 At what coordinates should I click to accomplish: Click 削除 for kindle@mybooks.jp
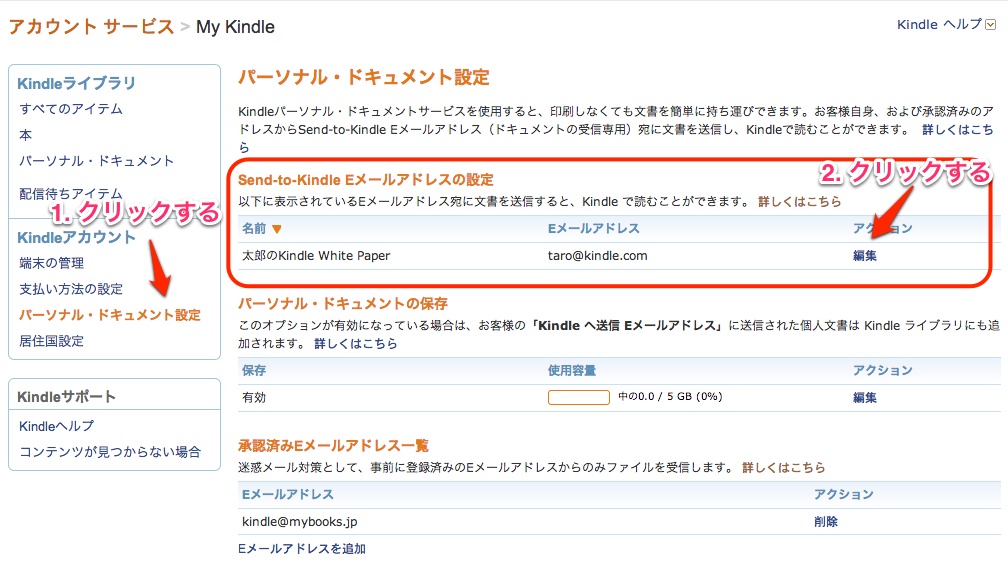pyautogui.click(x=826, y=521)
